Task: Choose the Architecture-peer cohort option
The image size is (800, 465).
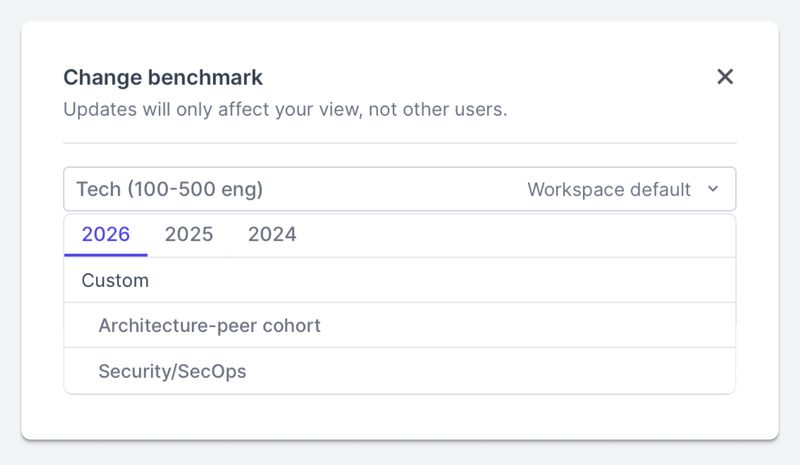Action: (x=209, y=326)
